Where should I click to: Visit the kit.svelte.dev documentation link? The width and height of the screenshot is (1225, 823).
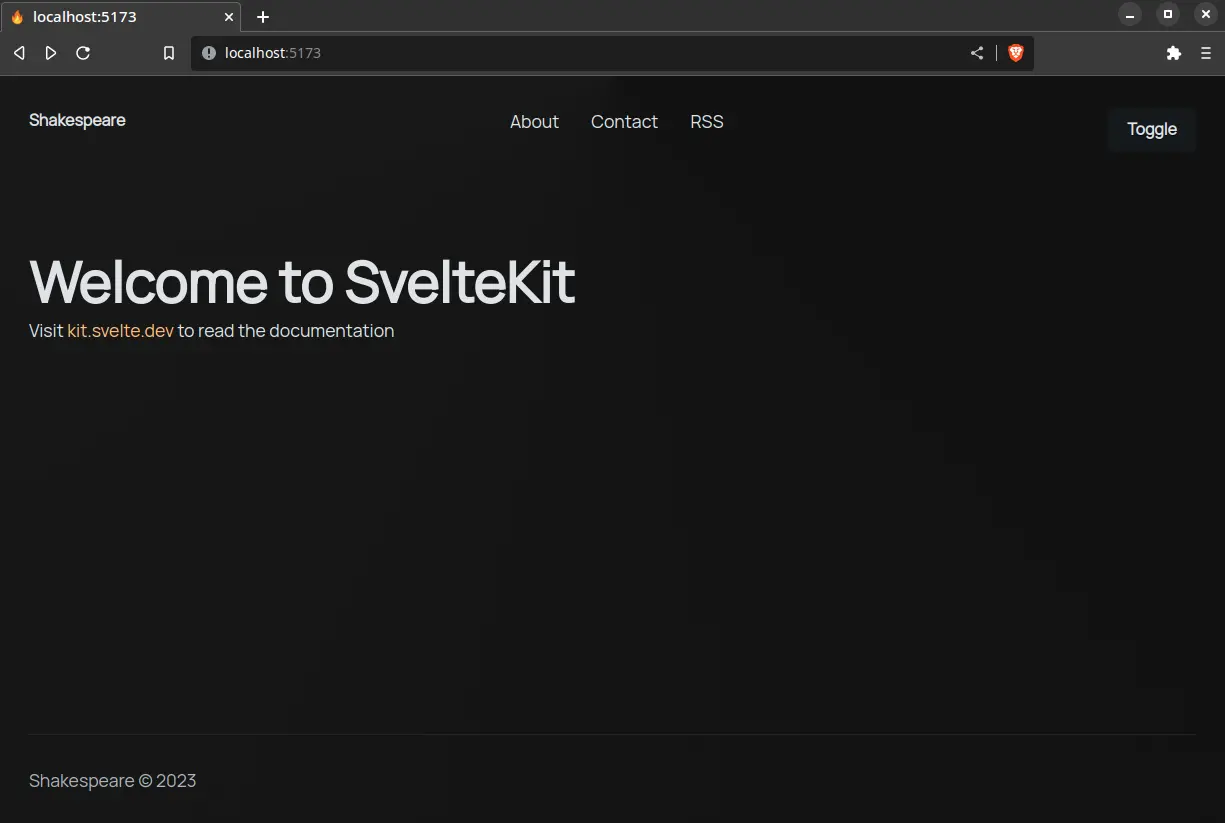tap(120, 331)
